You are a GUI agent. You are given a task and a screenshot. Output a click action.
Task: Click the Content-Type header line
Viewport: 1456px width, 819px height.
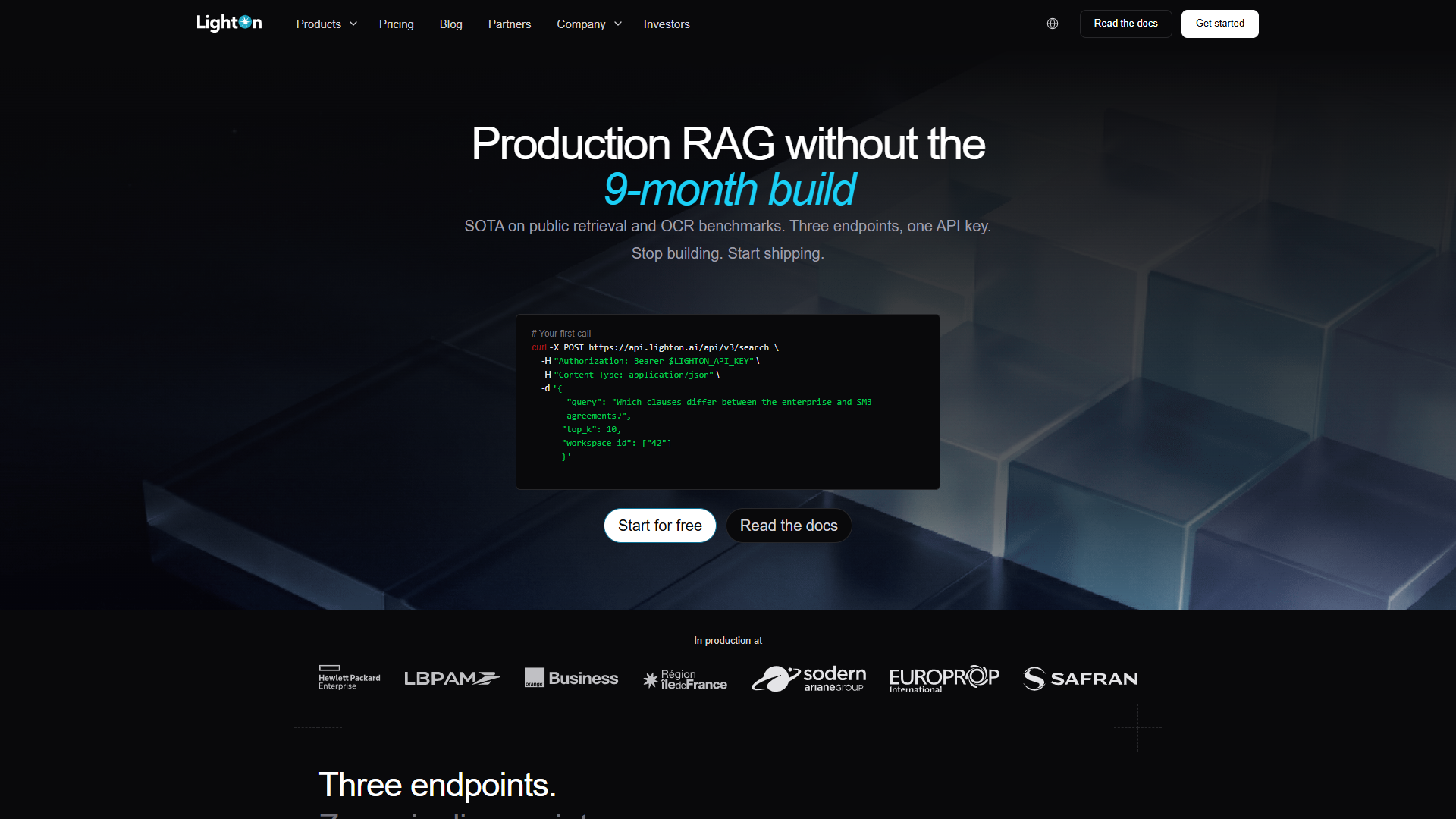[x=630, y=375]
